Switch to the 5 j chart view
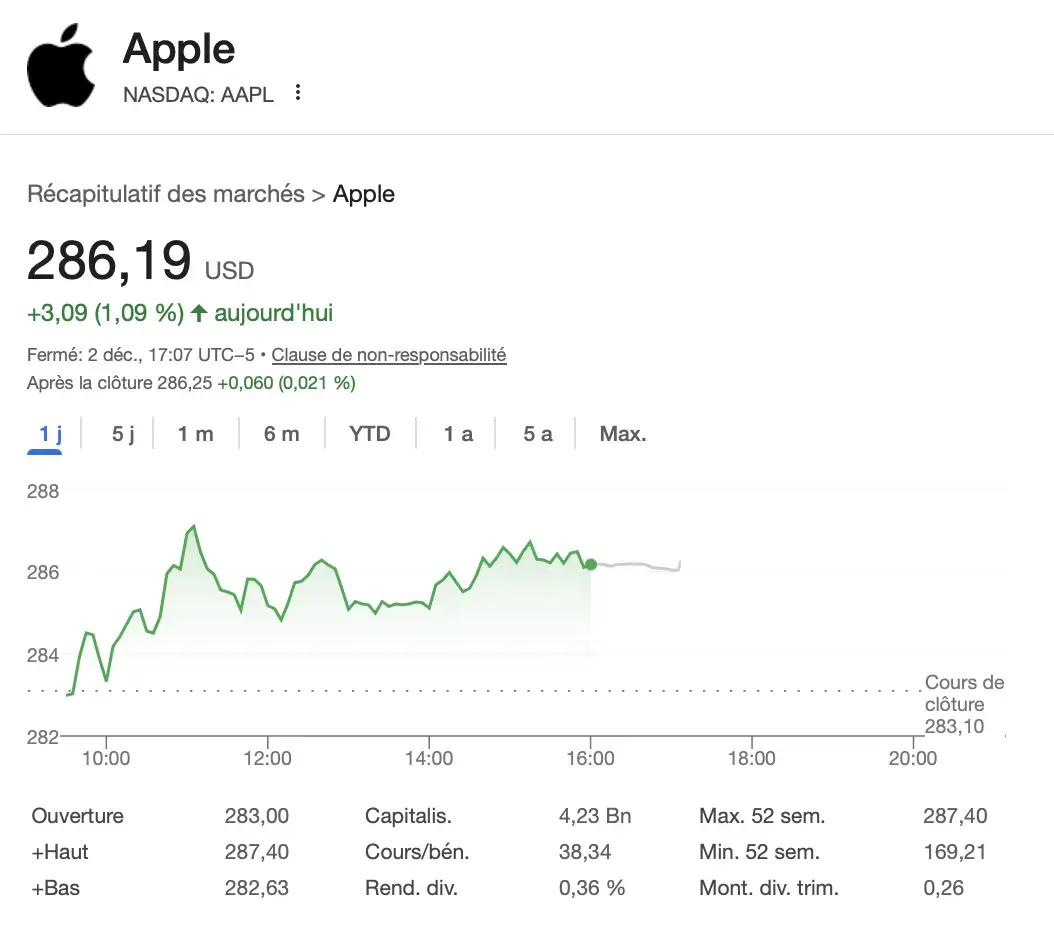 [119, 433]
